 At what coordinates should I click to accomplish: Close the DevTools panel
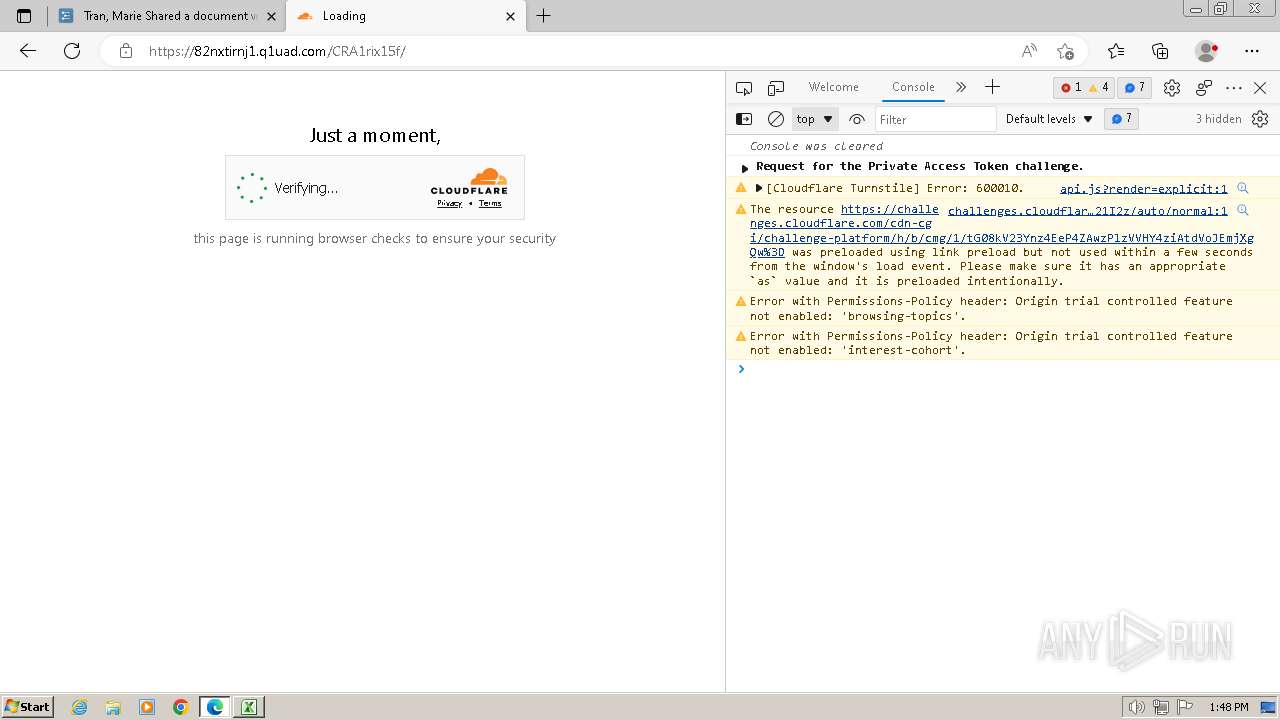point(1260,88)
